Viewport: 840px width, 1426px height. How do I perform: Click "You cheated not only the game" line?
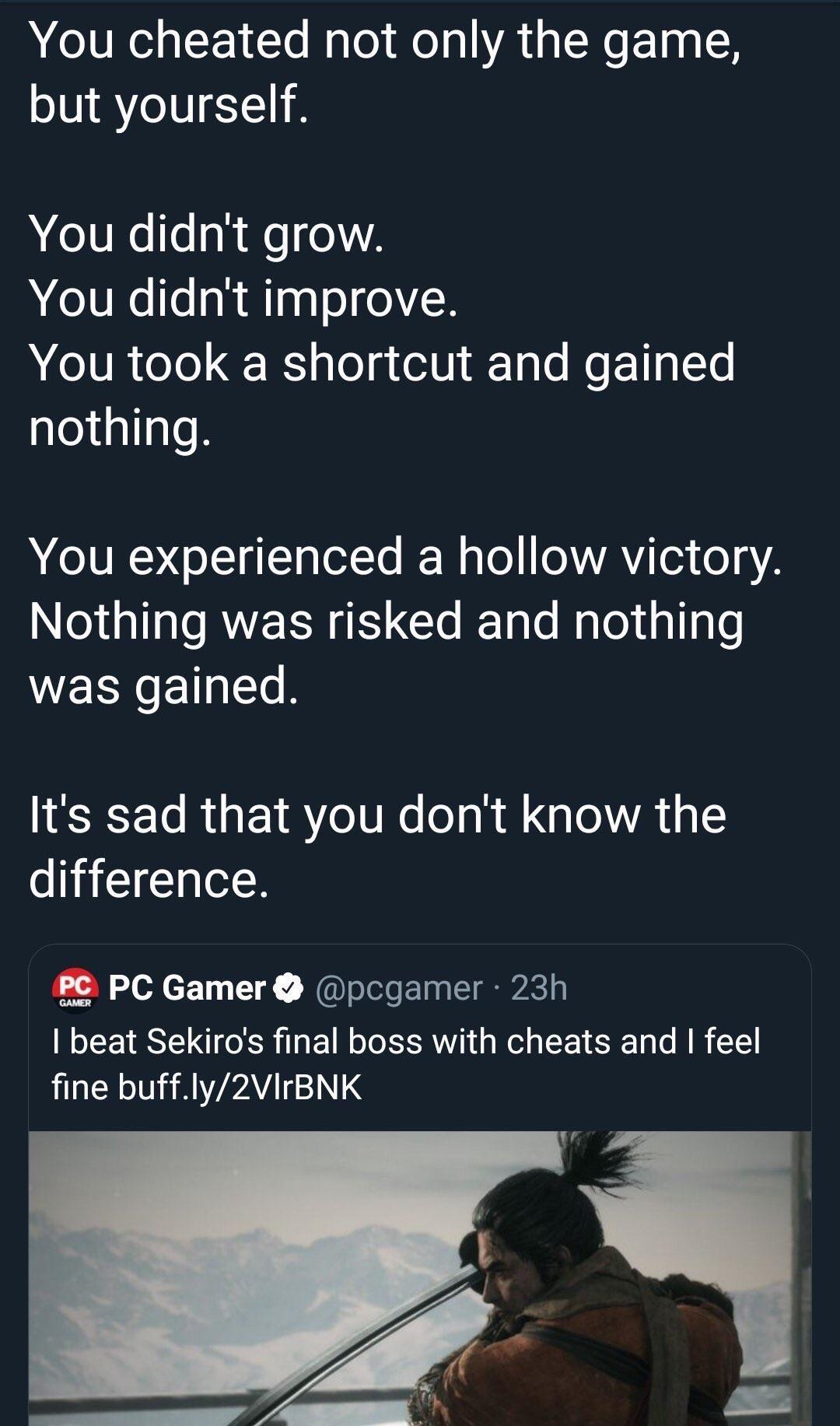pos(384,40)
